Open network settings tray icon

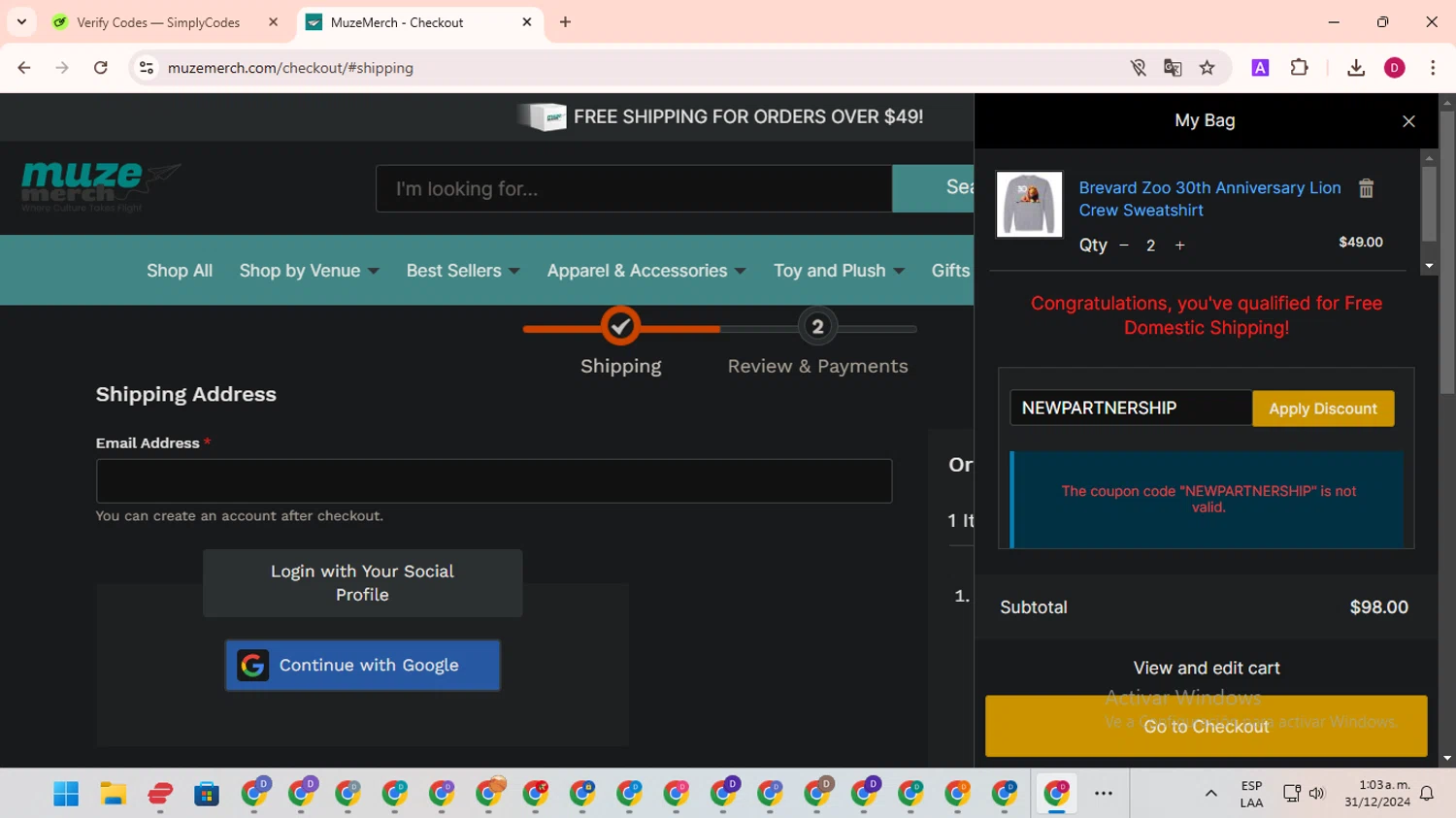click(x=1292, y=794)
